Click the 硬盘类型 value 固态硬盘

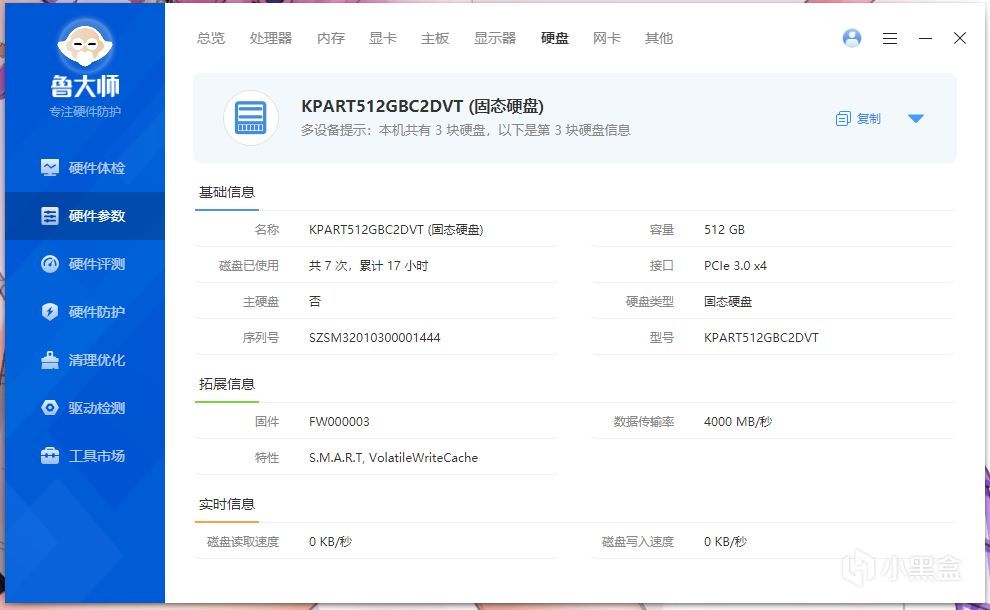tap(728, 302)
